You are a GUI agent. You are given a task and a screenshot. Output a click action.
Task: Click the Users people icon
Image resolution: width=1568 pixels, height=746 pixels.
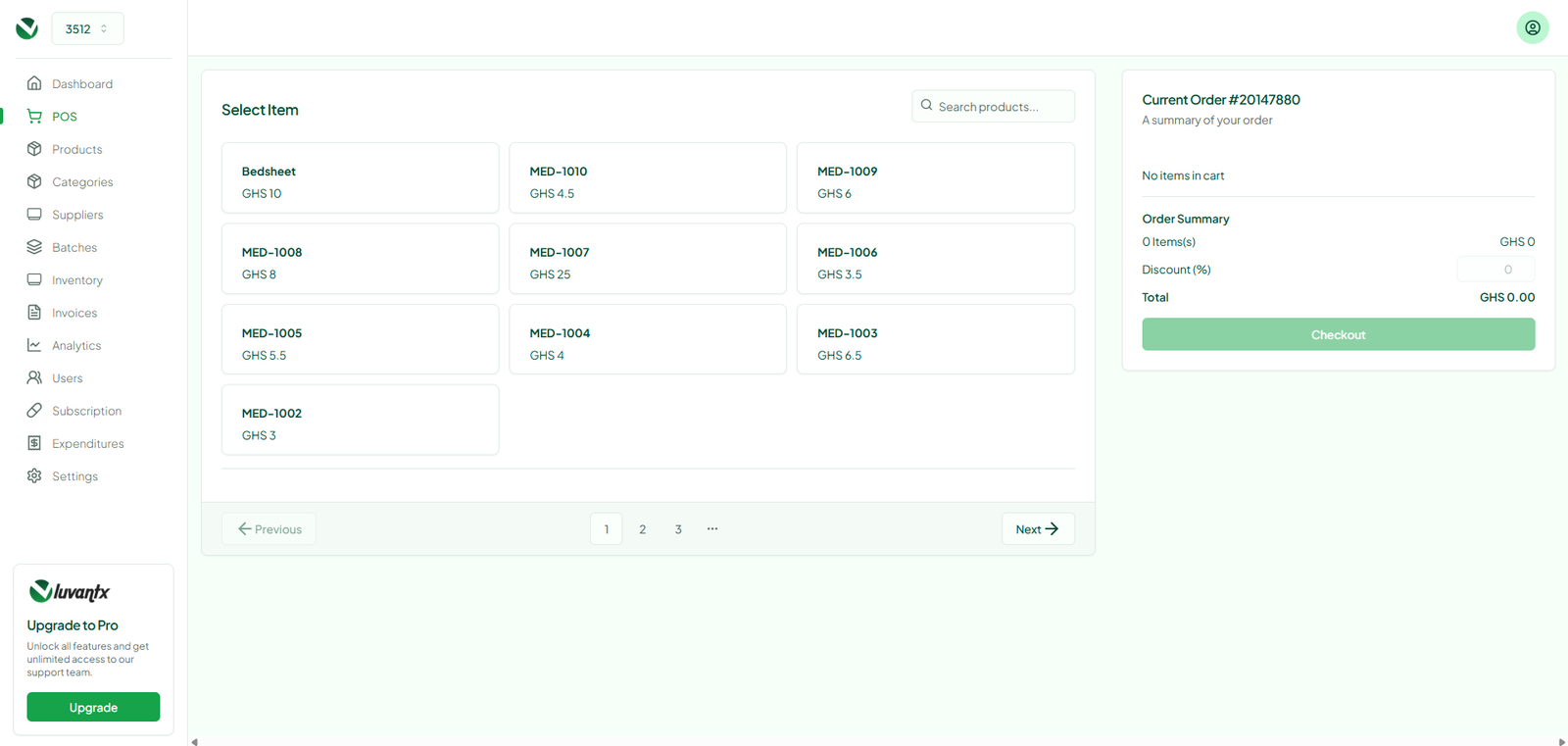tap(34, 377)
